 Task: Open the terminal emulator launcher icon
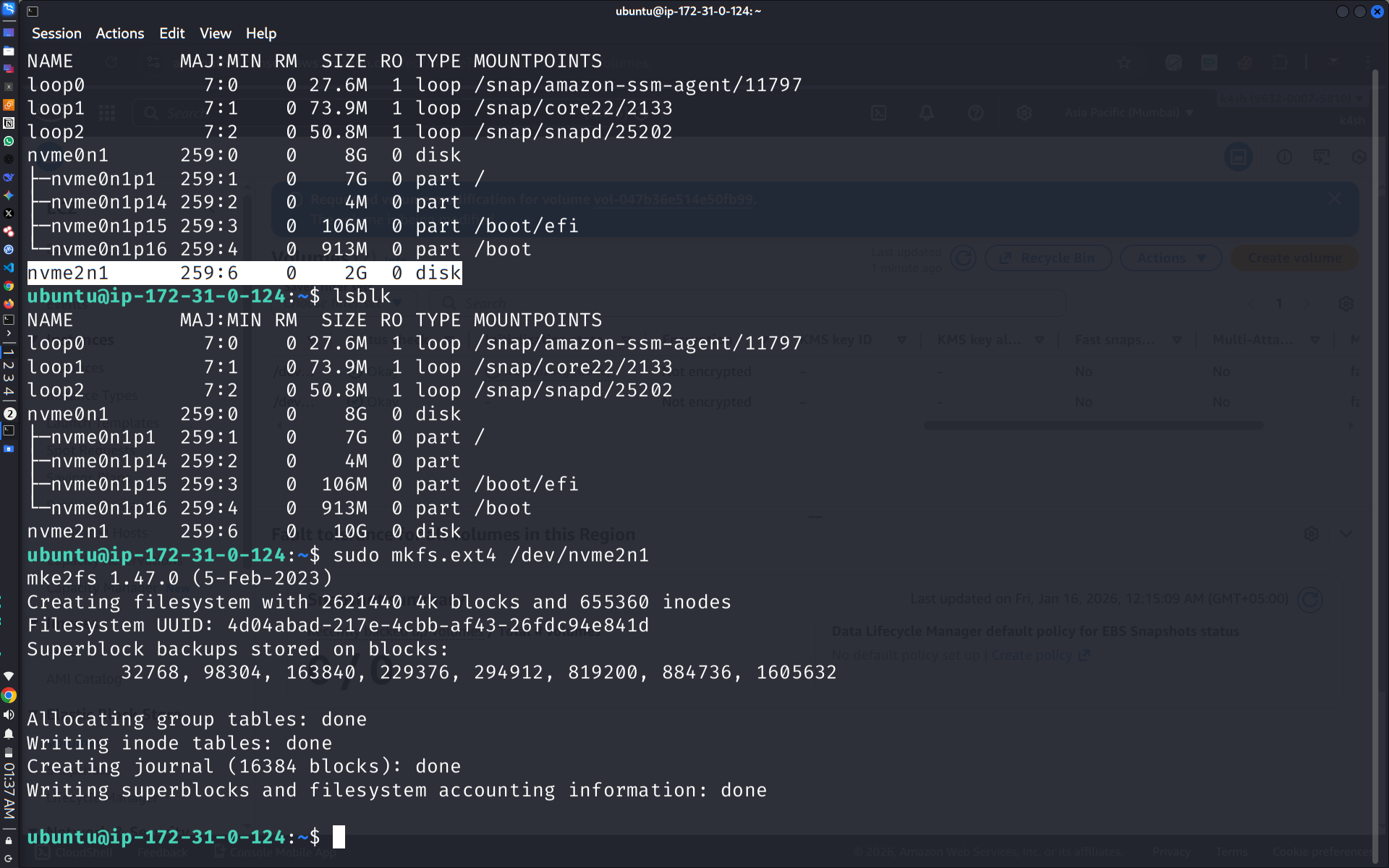coord(9,320)
